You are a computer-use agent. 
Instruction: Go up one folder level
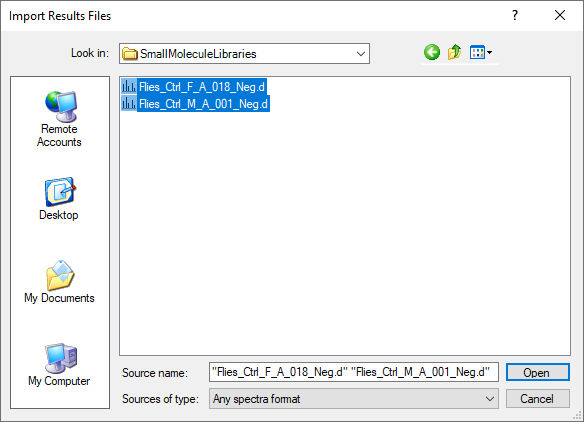click(x=454, y=53)
